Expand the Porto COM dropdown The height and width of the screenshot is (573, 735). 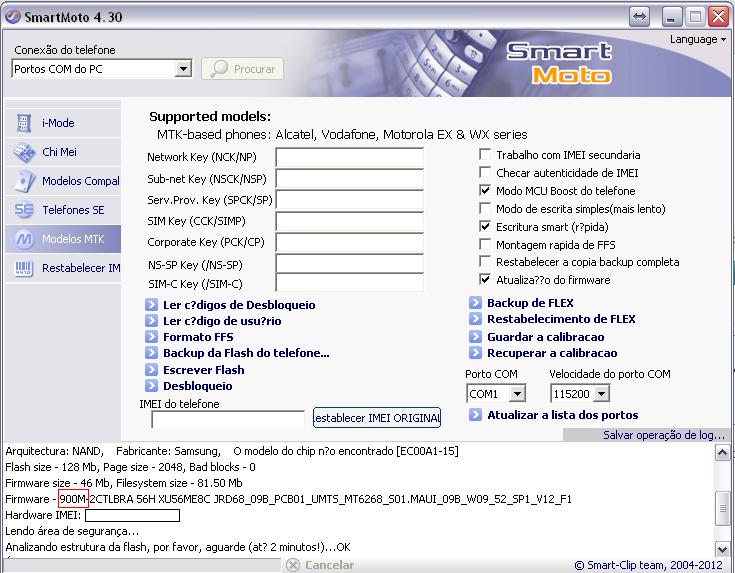[x=517, y=393]
